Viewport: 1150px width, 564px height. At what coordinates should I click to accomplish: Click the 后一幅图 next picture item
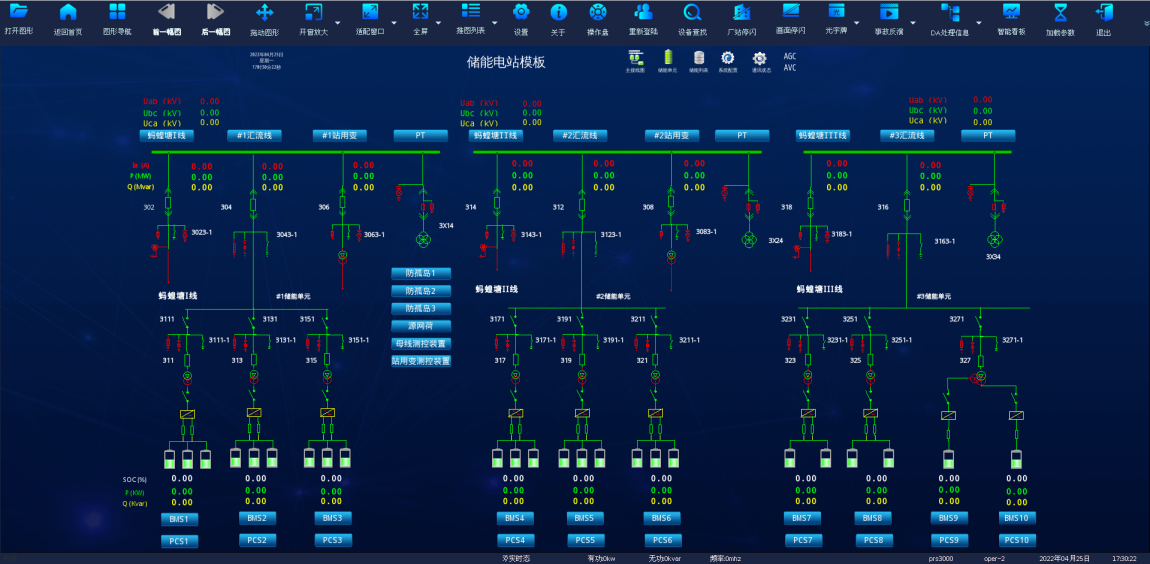click(215, 18)
